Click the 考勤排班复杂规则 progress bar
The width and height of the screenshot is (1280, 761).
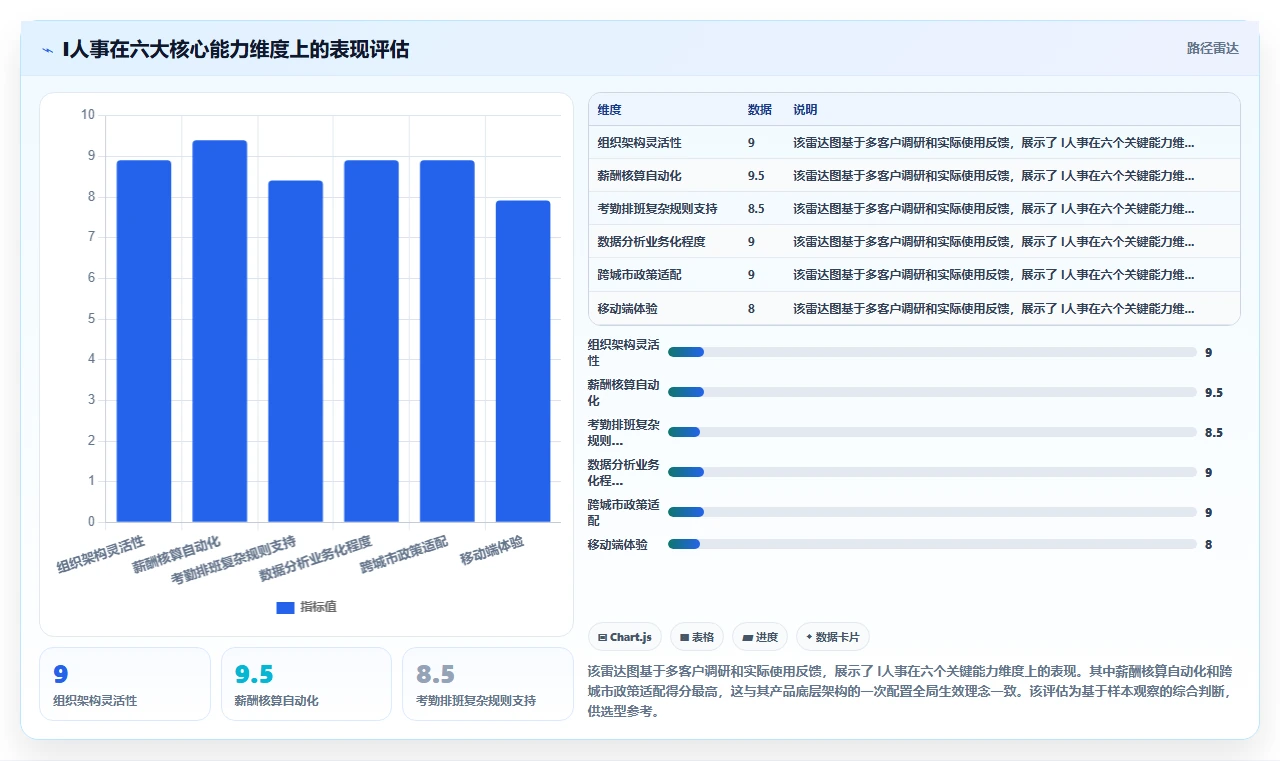[932, 432]
